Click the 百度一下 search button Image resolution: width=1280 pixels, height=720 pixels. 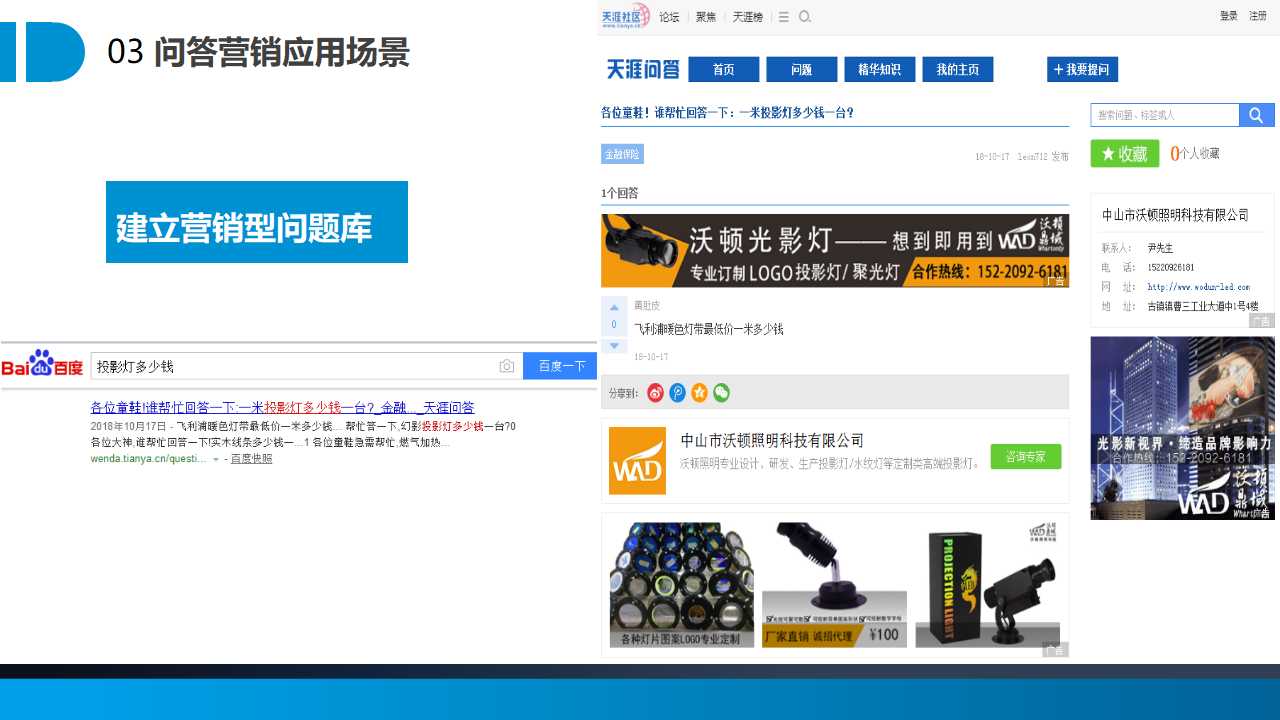tap(560, 366)
